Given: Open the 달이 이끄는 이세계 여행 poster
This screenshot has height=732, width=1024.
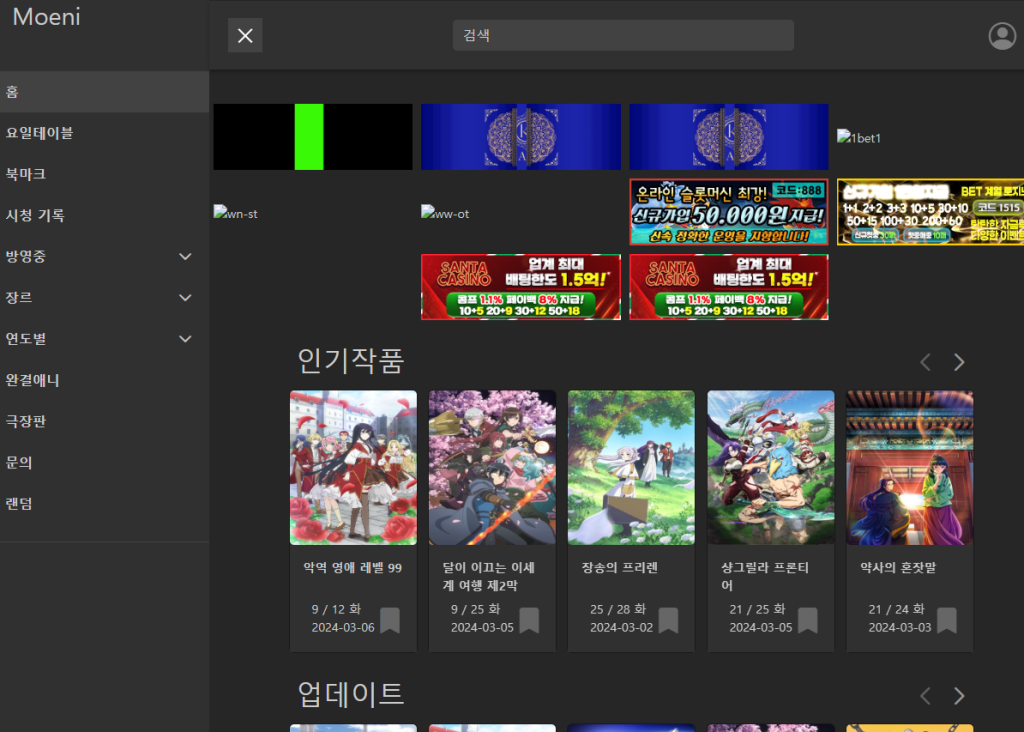Looking at the screenshot, I should (492, 468).
